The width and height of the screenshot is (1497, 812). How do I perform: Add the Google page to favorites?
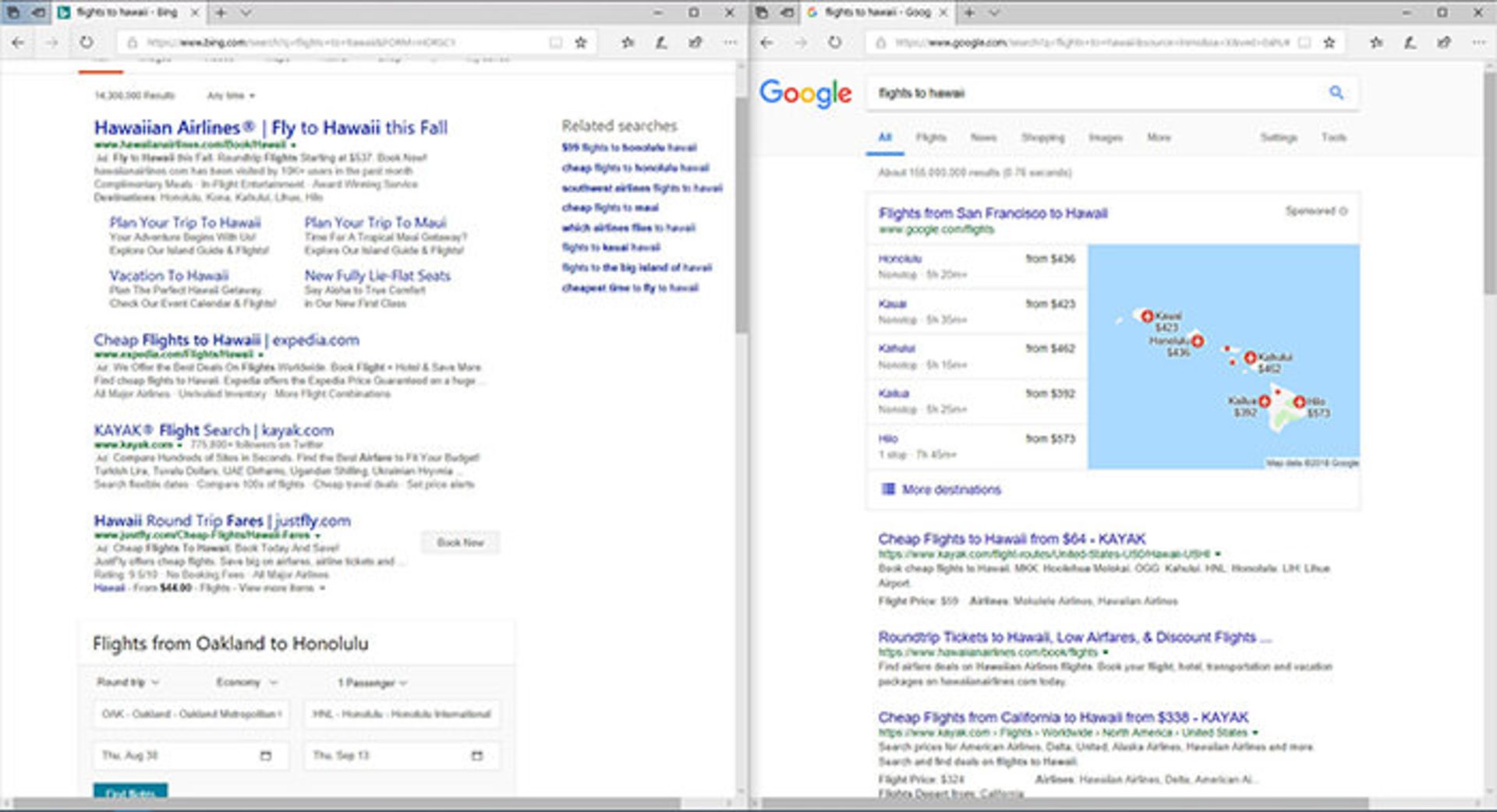[x=1329, y=42]
